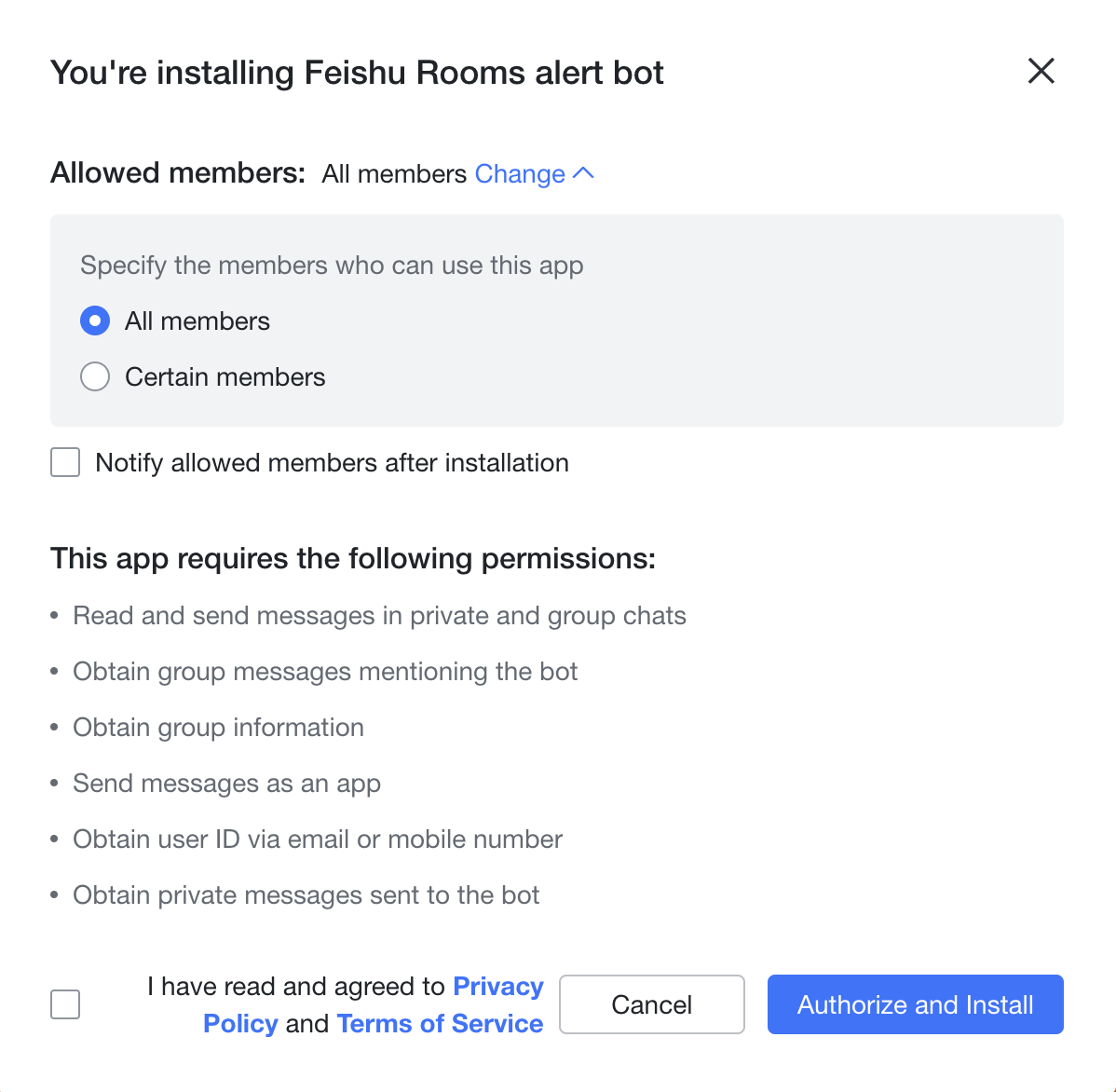Click the Authorize and Install button
The width and height of the screenshot is (1116, 1092).
(915, 1004)
